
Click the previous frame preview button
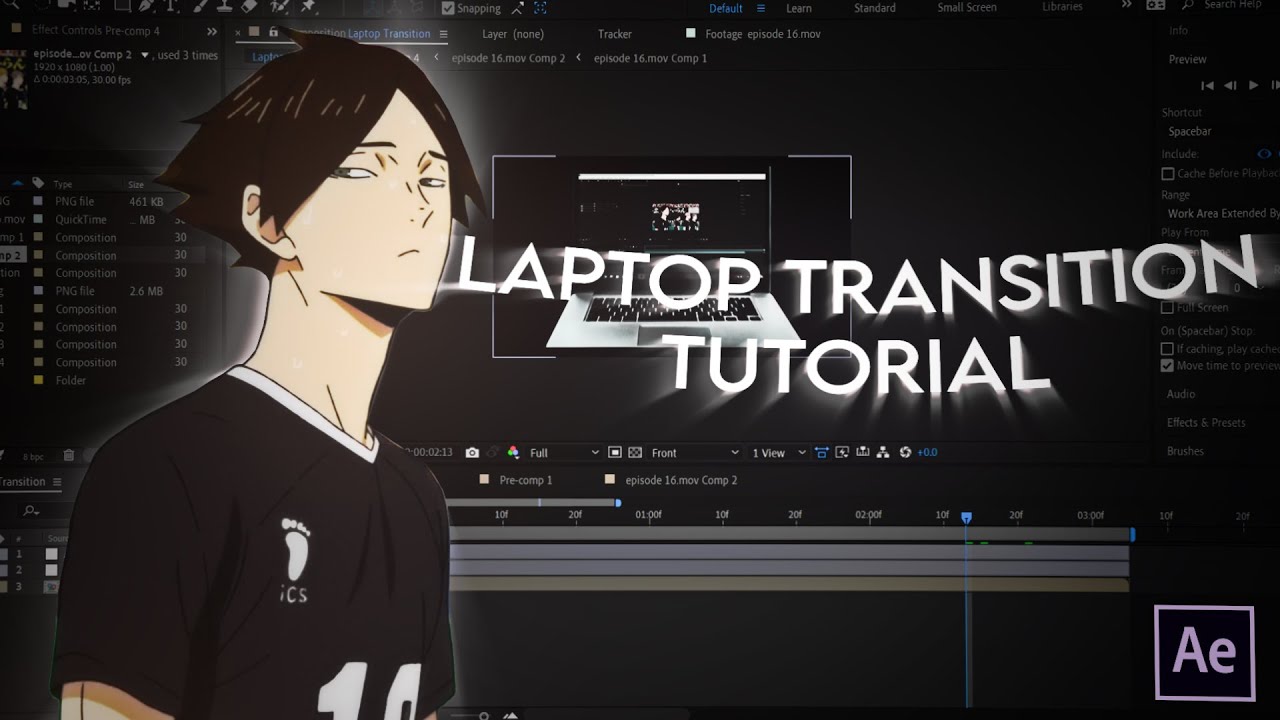click(1230, 86)
